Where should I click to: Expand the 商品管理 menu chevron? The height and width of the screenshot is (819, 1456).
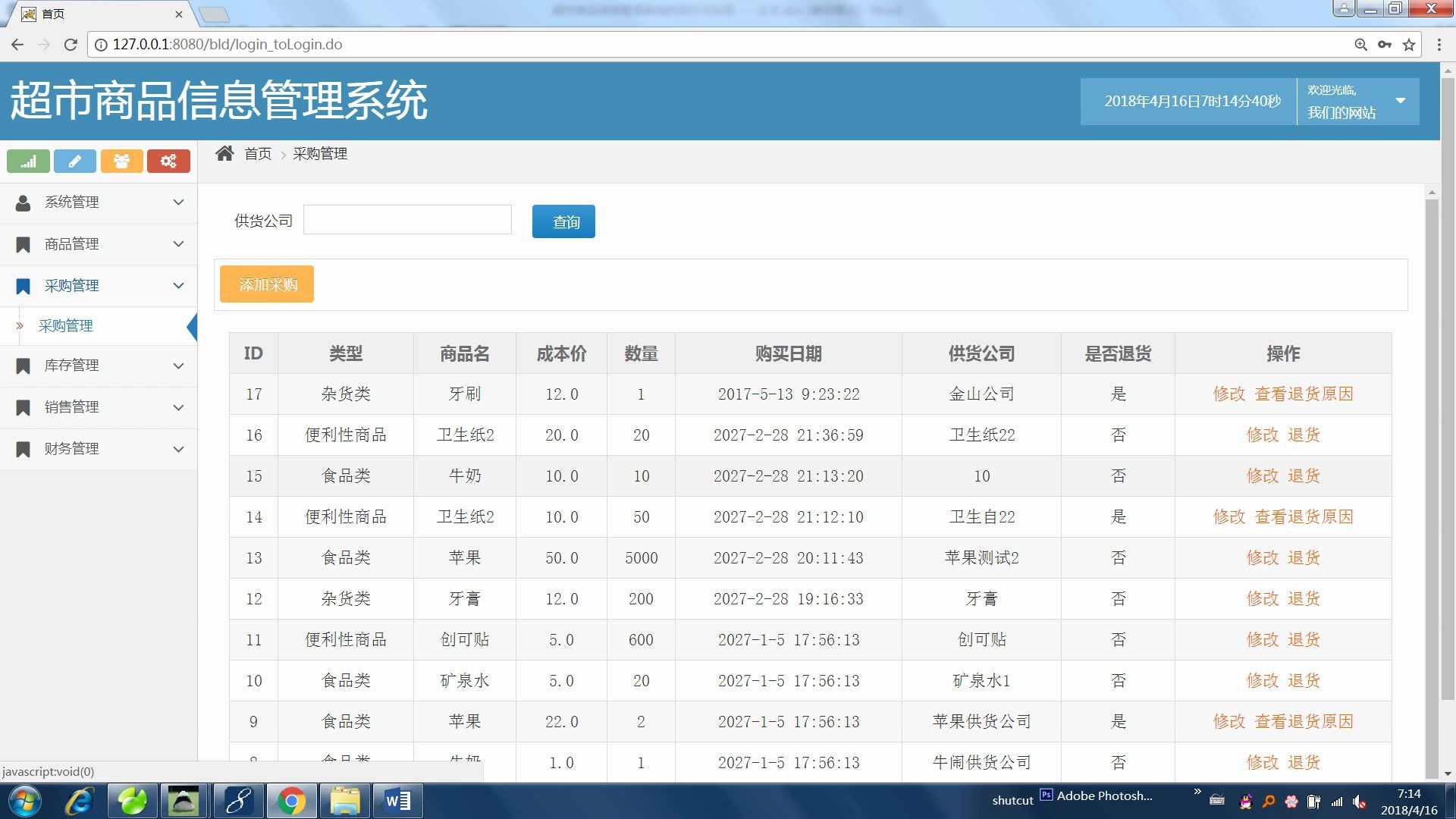point(178,244)
